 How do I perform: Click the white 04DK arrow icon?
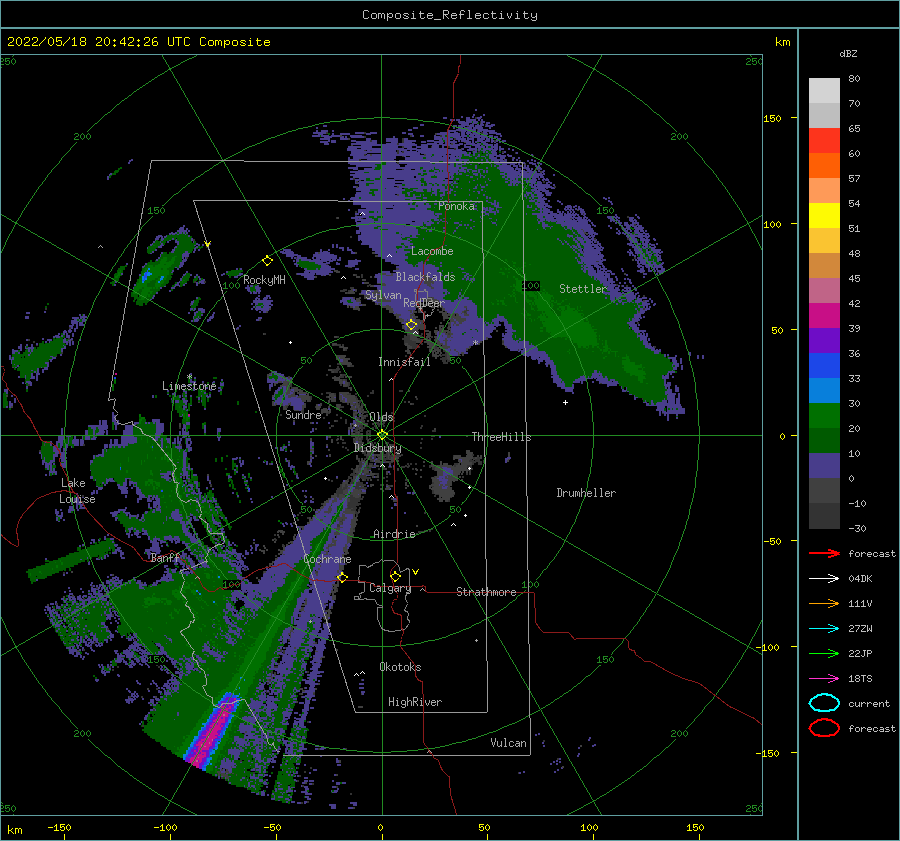pyautogui.click(x=824, y=579)
